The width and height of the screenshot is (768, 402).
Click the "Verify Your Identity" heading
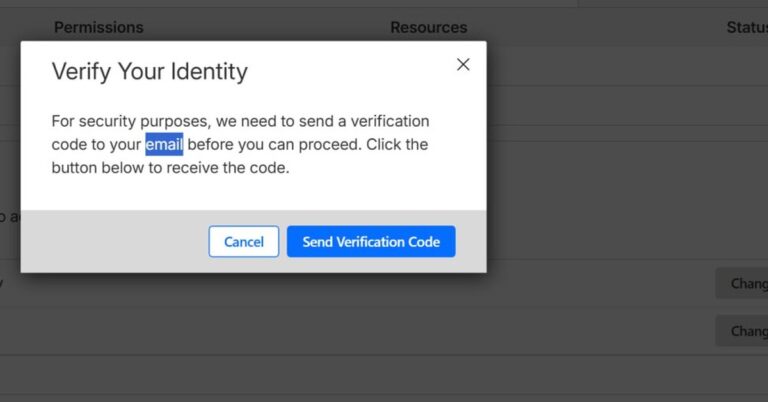pos(149,72)
